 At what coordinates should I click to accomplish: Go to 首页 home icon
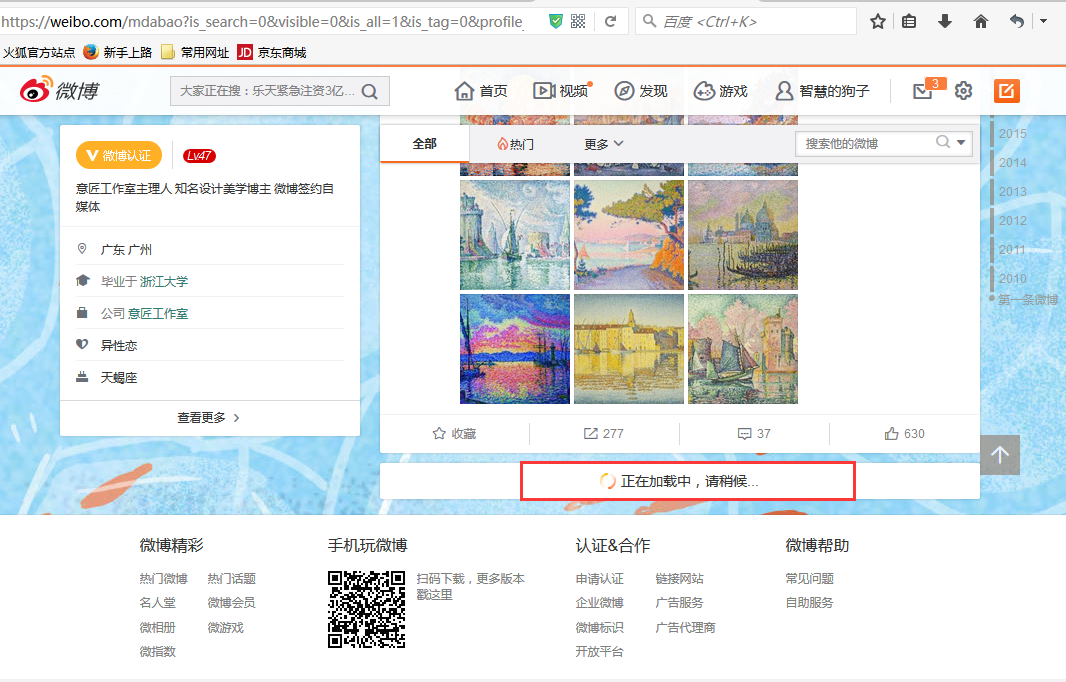pos(481,90)
